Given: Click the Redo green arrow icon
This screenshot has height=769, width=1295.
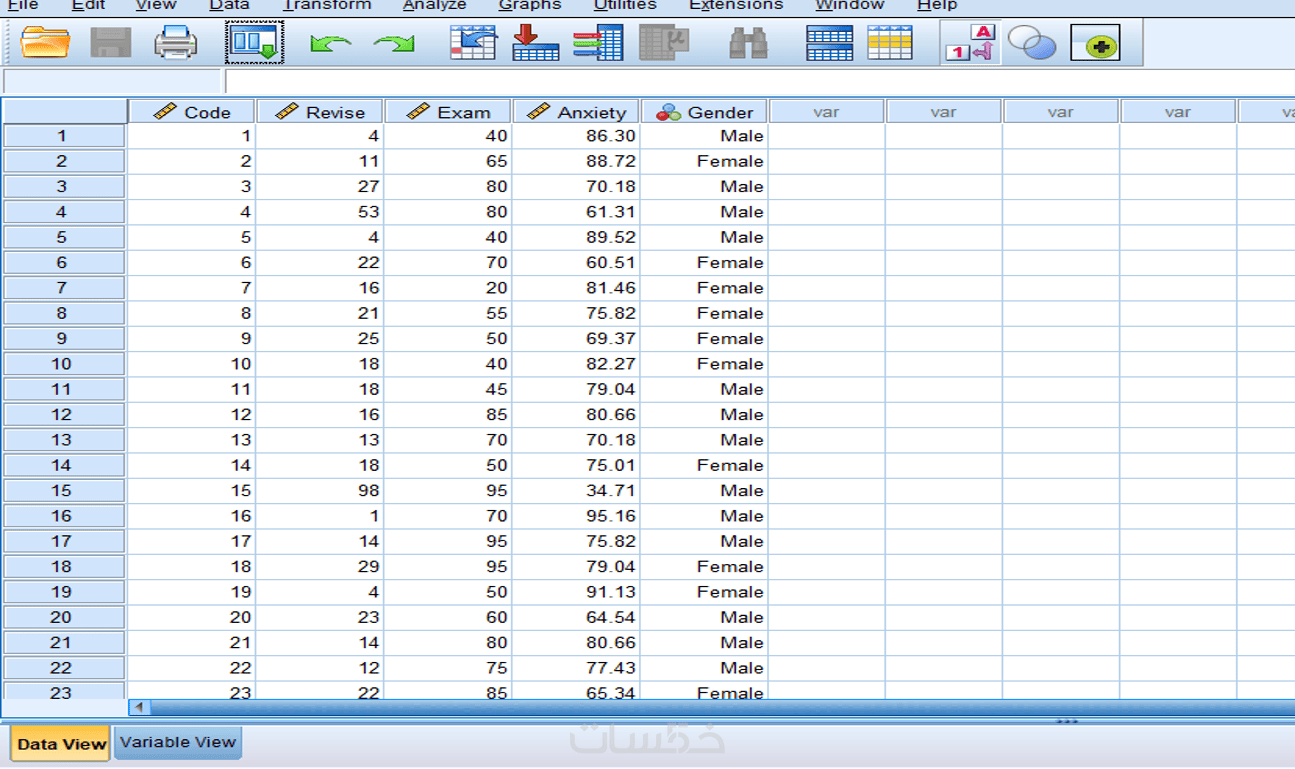Looking at the screenshot, I should 394,44.
